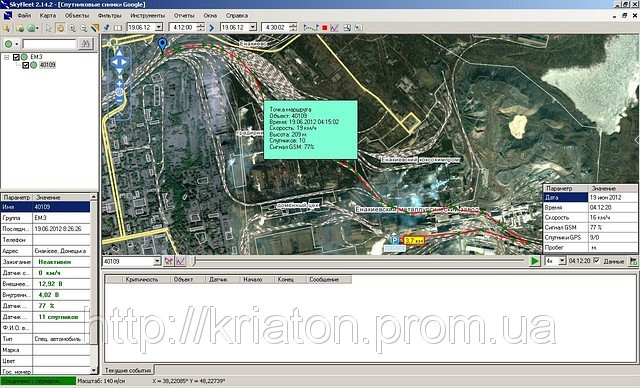Viewport: 640px width, 388px height.
Task: Toggle the EM3 group checkbox
Action: tap(16, 57)
